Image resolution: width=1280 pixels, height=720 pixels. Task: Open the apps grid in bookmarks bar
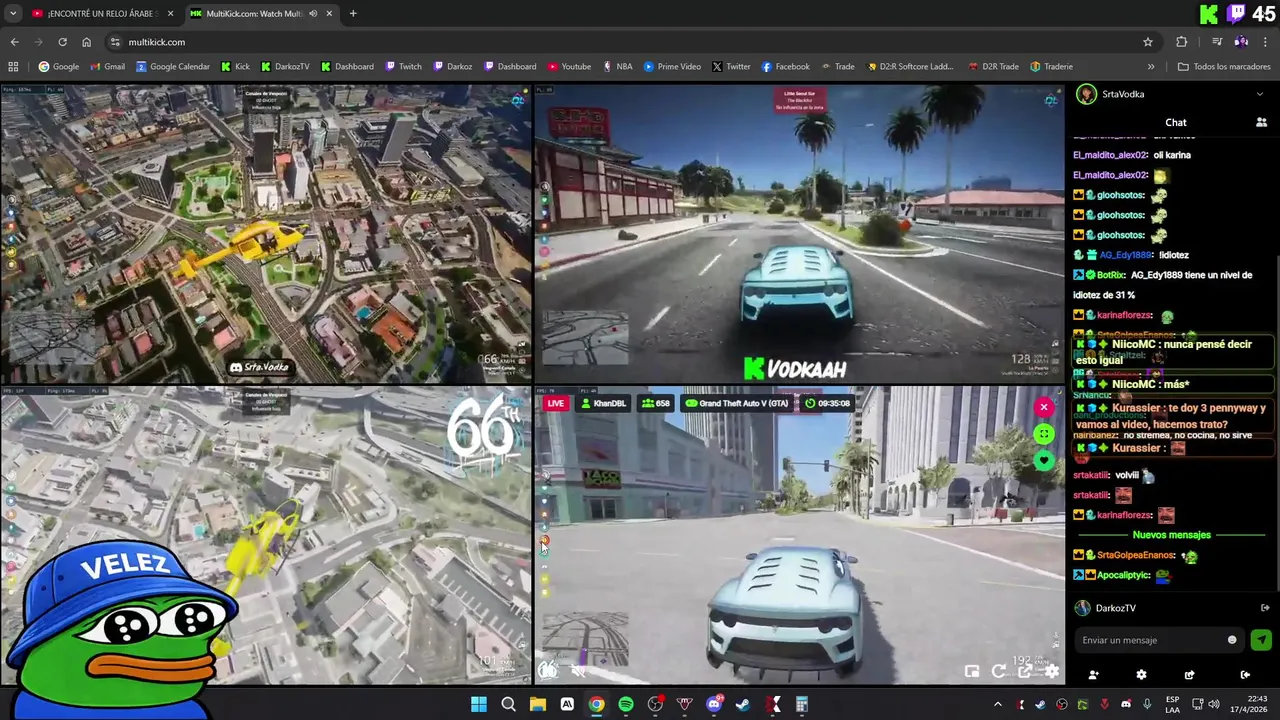[13, 67]
